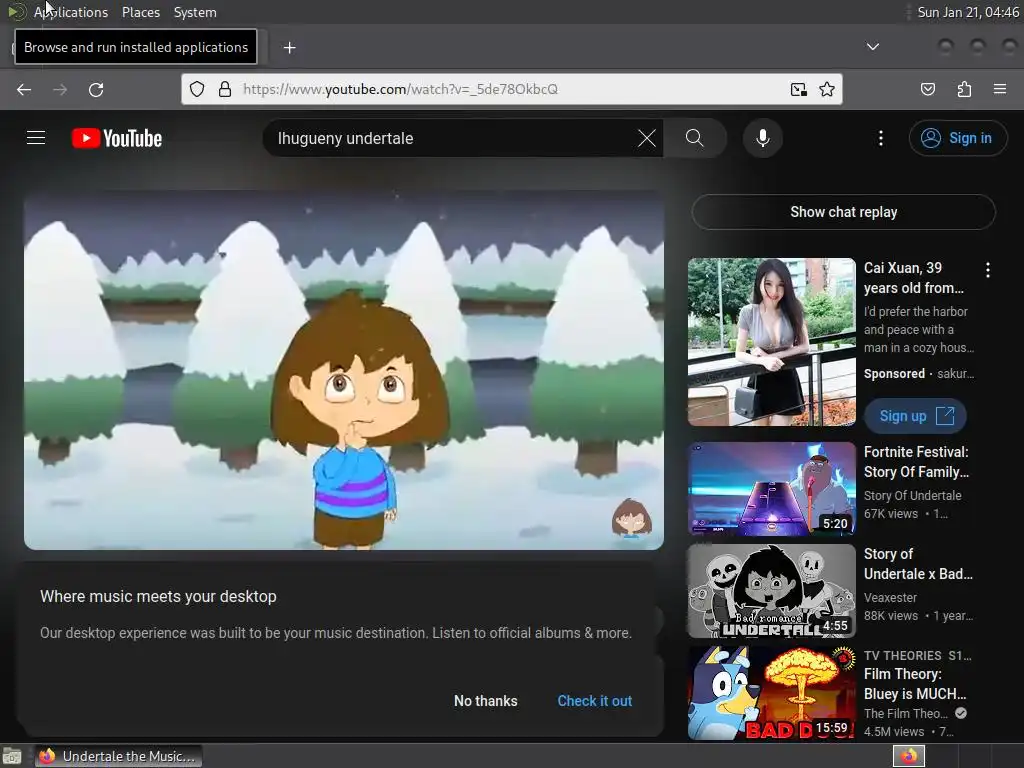The width and height of the screenshot is (1024, 768).
Task: Click the Veaxester channel name
Action: (890, 598)
